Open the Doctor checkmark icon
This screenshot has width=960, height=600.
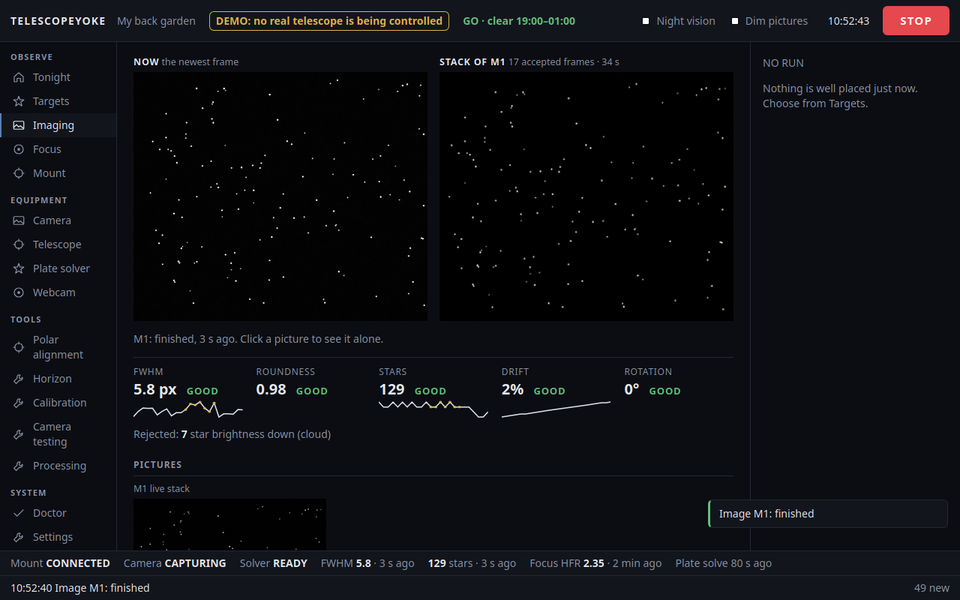tap(19, 513)
